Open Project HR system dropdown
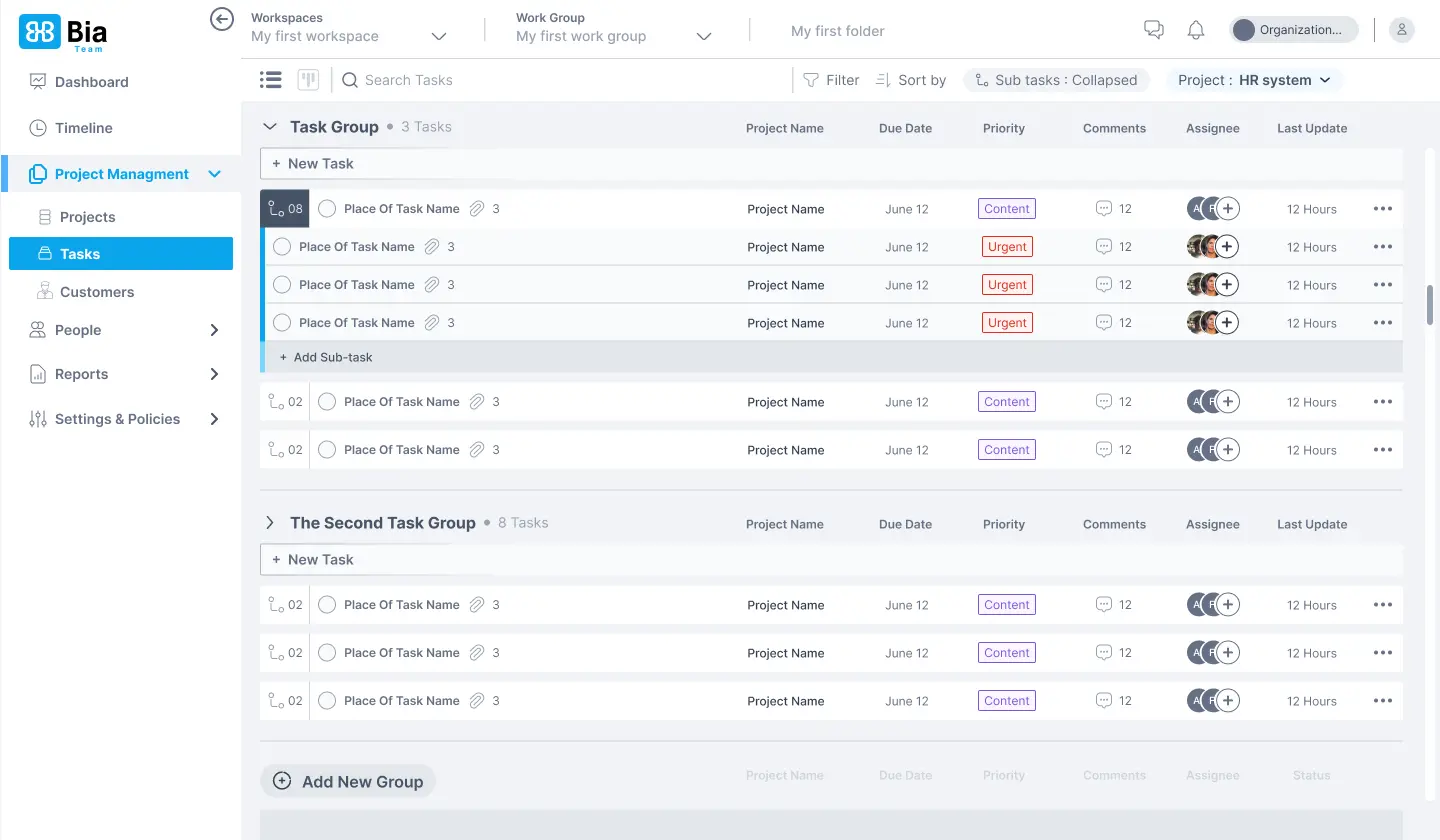 click(x=1254, y=80)
